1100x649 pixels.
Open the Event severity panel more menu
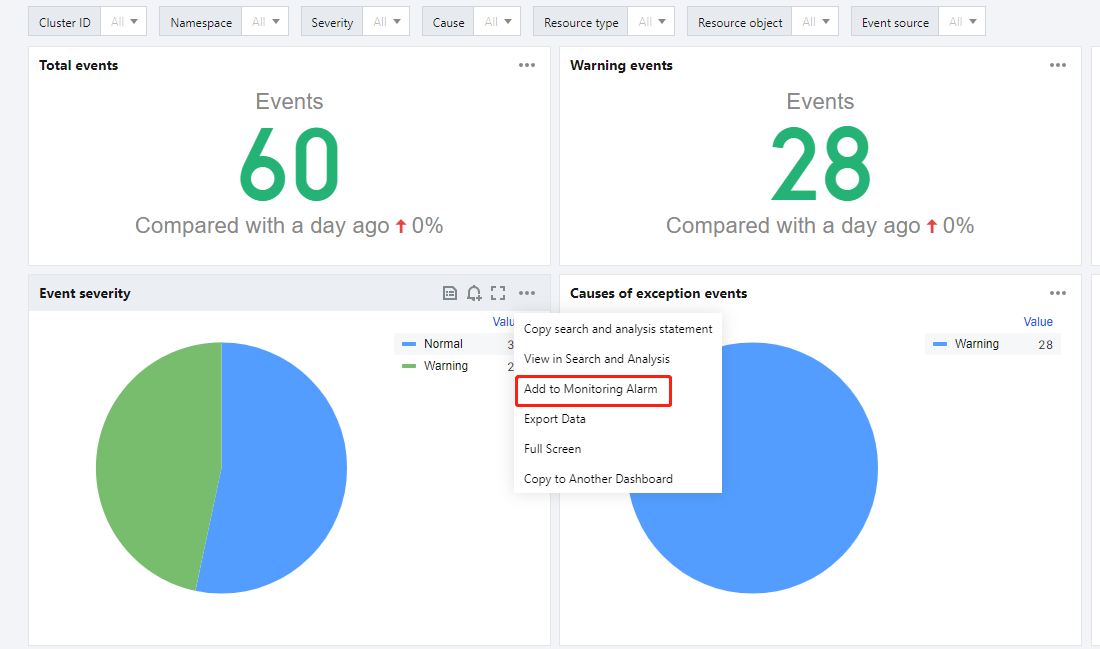pos(527,293)
